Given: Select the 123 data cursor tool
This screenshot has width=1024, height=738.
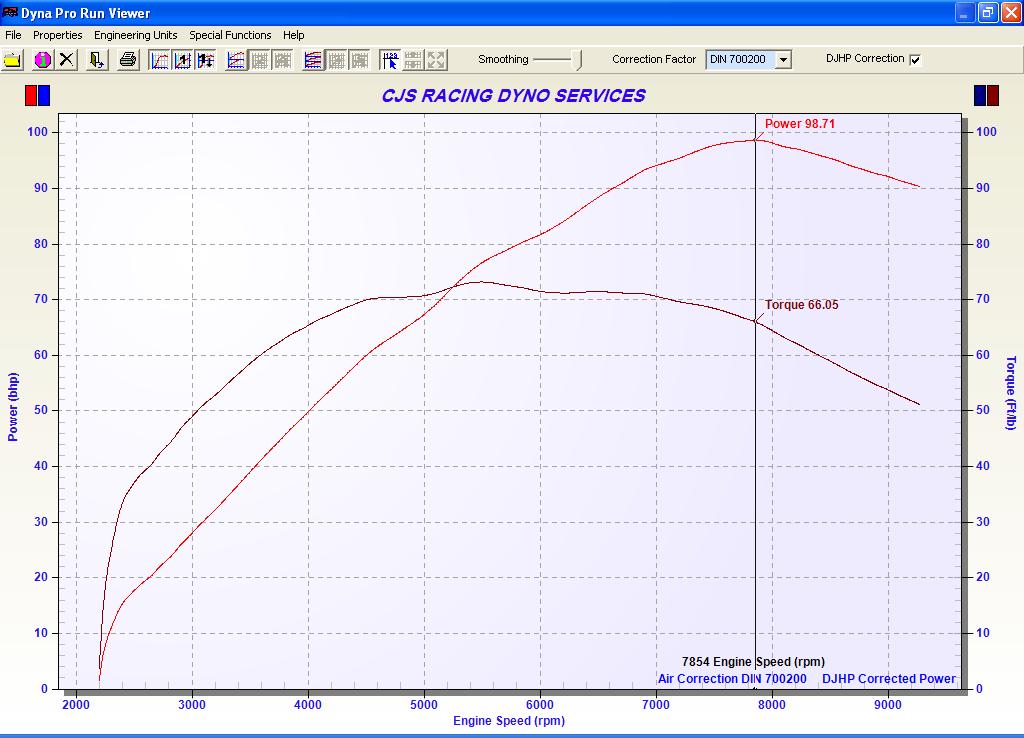Looking at the screenshot, I should click(x=390, y=60).
